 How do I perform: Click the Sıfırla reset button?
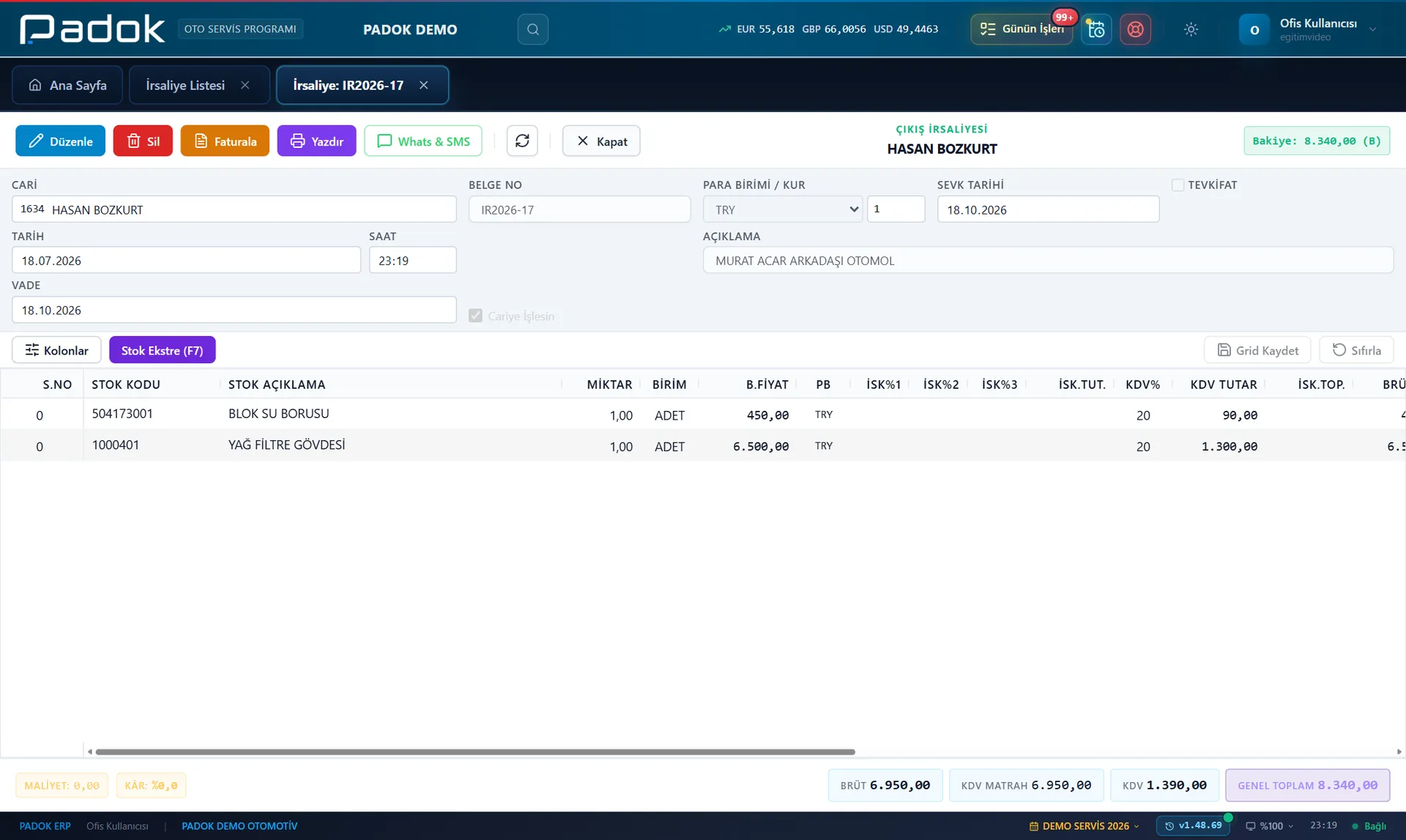(1356, 350)
